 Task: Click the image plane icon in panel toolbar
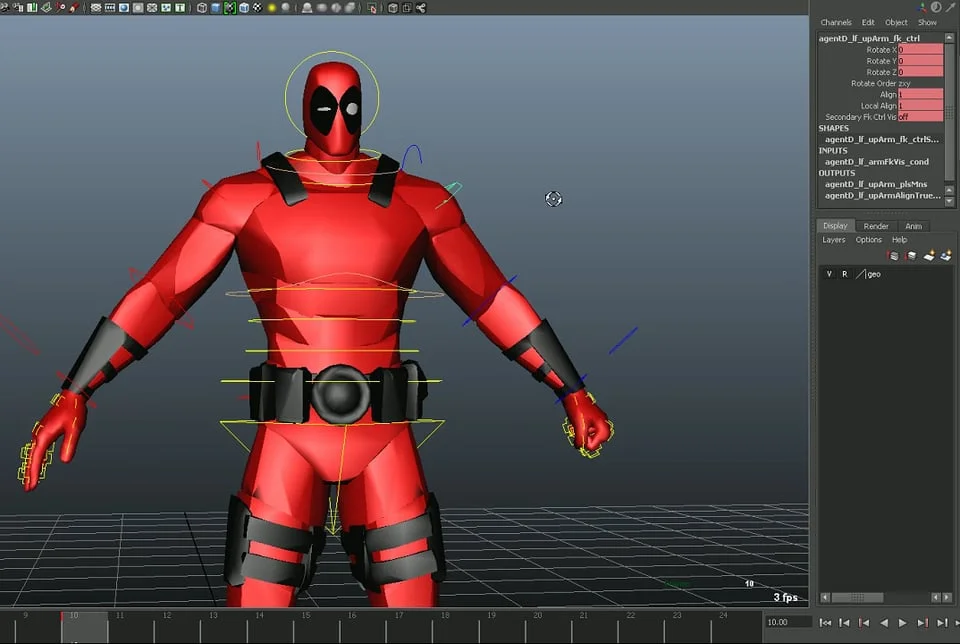46,8
